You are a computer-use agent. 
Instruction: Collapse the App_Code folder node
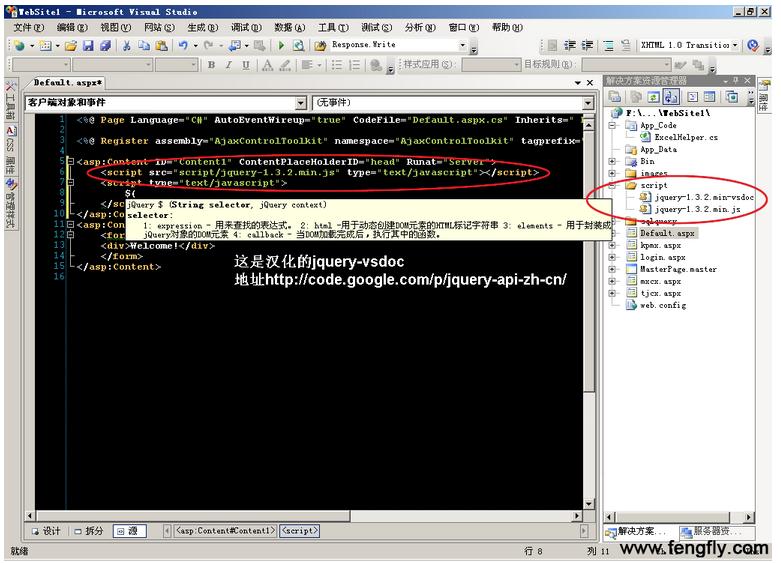pyautogui.click(x=612, y=125)
